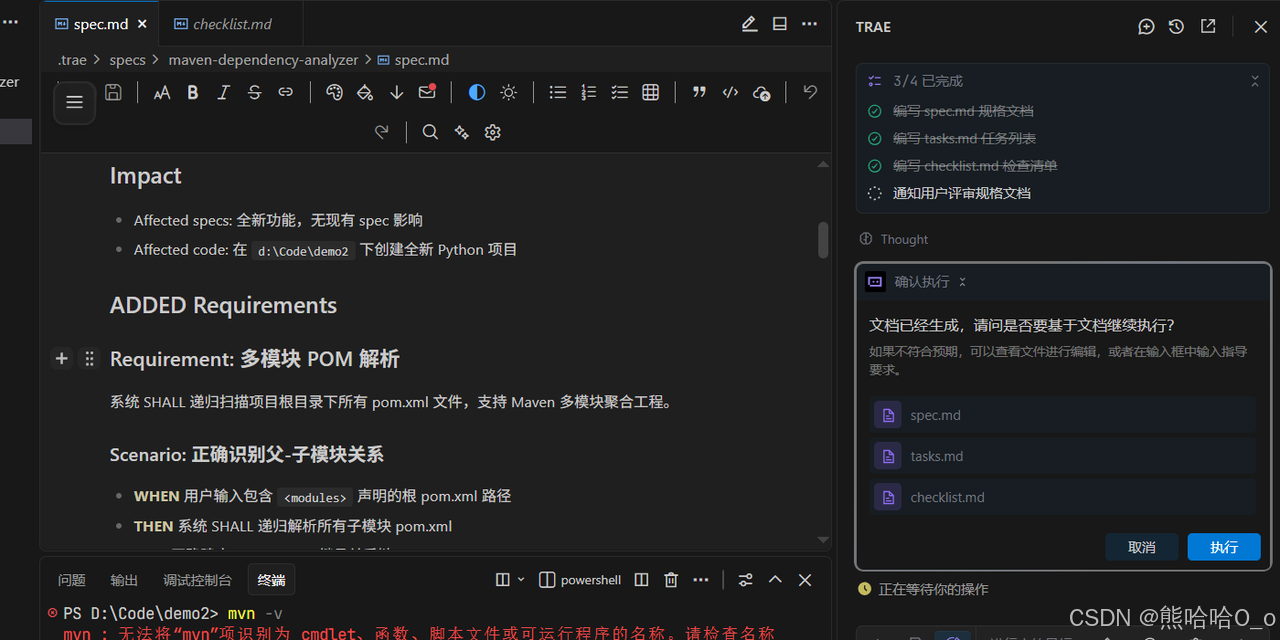Select the 终端 panel tab
The height and width of the screenshot is (640, 1280).
(271, 580)
